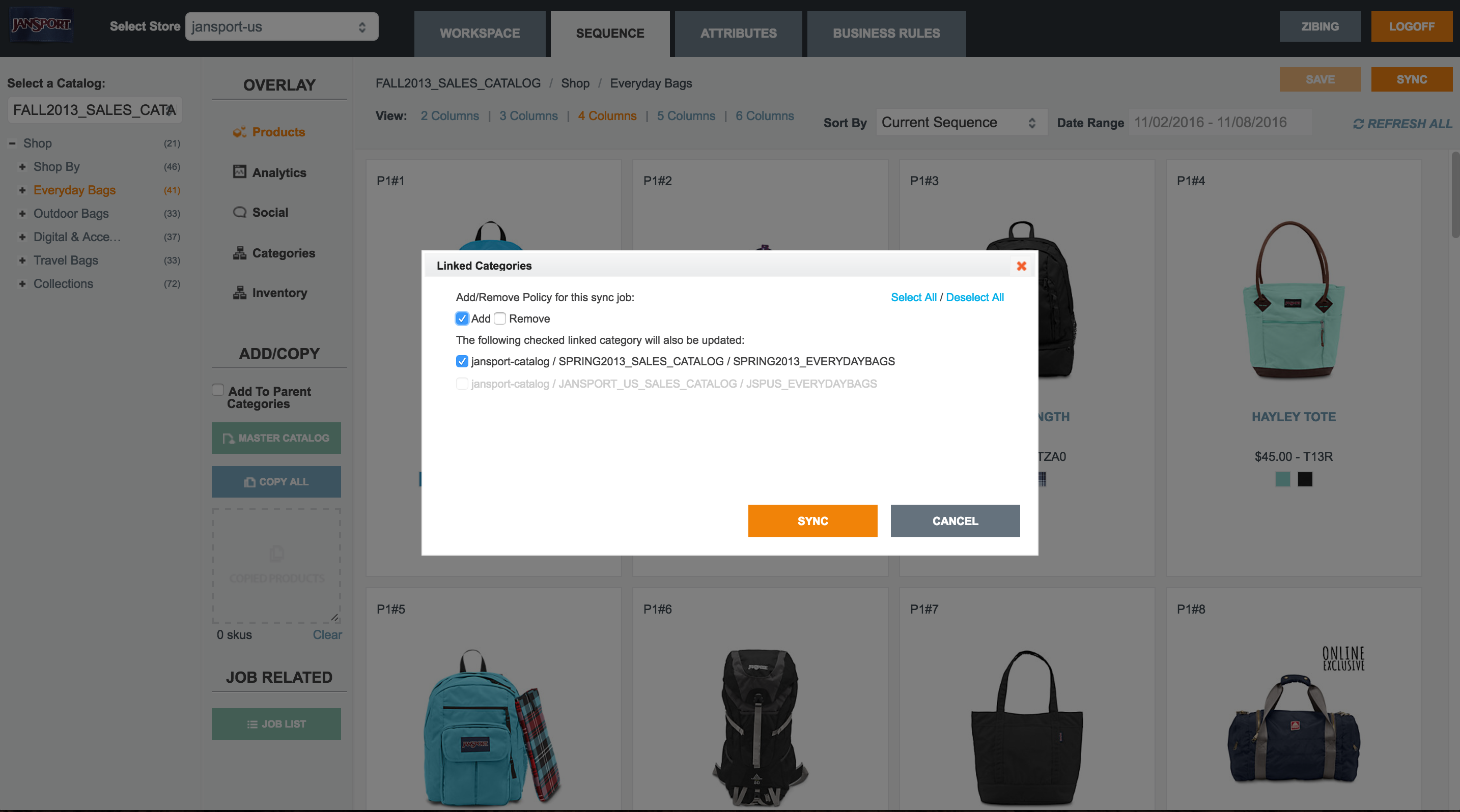1460x812 pixels.
Task: Click the Hayley Tote product image
Action: tap(1294, 300)
